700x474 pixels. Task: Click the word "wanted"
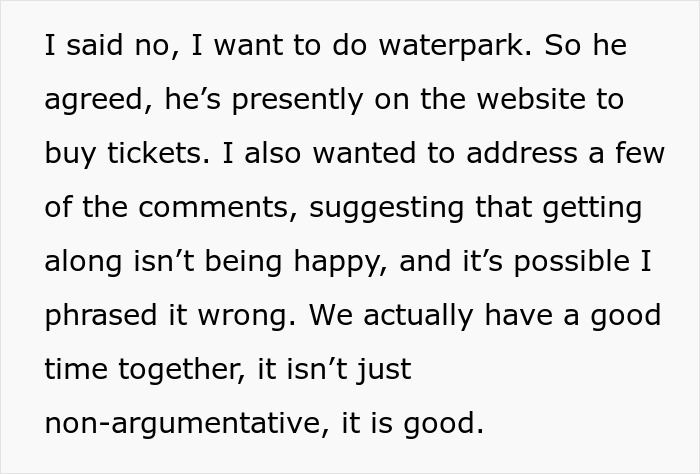tap(326, 154)
